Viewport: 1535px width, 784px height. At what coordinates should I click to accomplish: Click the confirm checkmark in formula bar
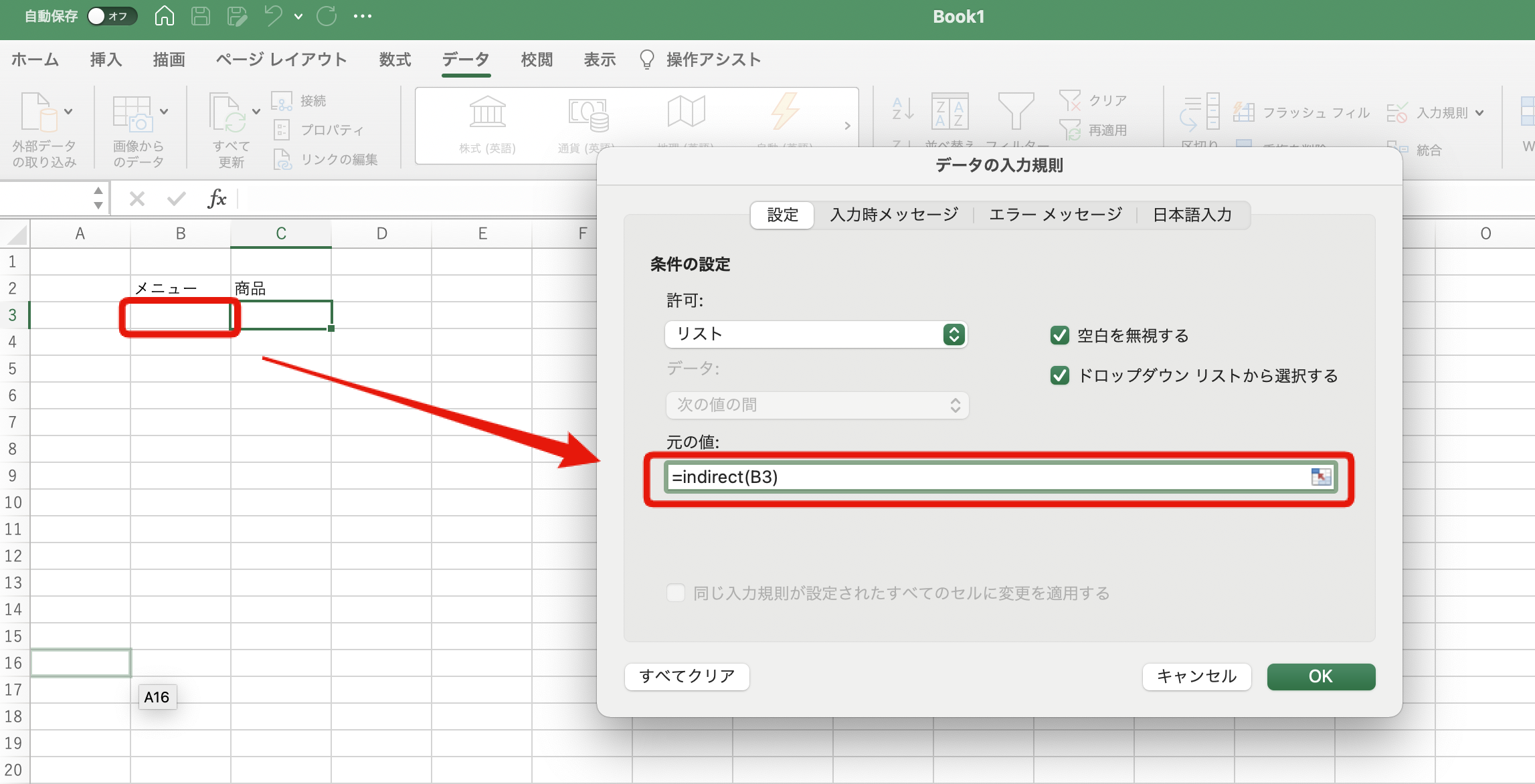coord(177,199)
